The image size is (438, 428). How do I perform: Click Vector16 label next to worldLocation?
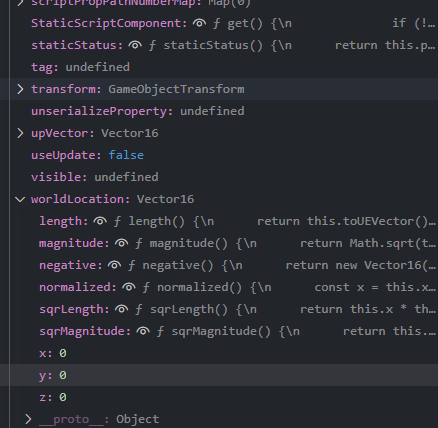click(x=165, y=199)
